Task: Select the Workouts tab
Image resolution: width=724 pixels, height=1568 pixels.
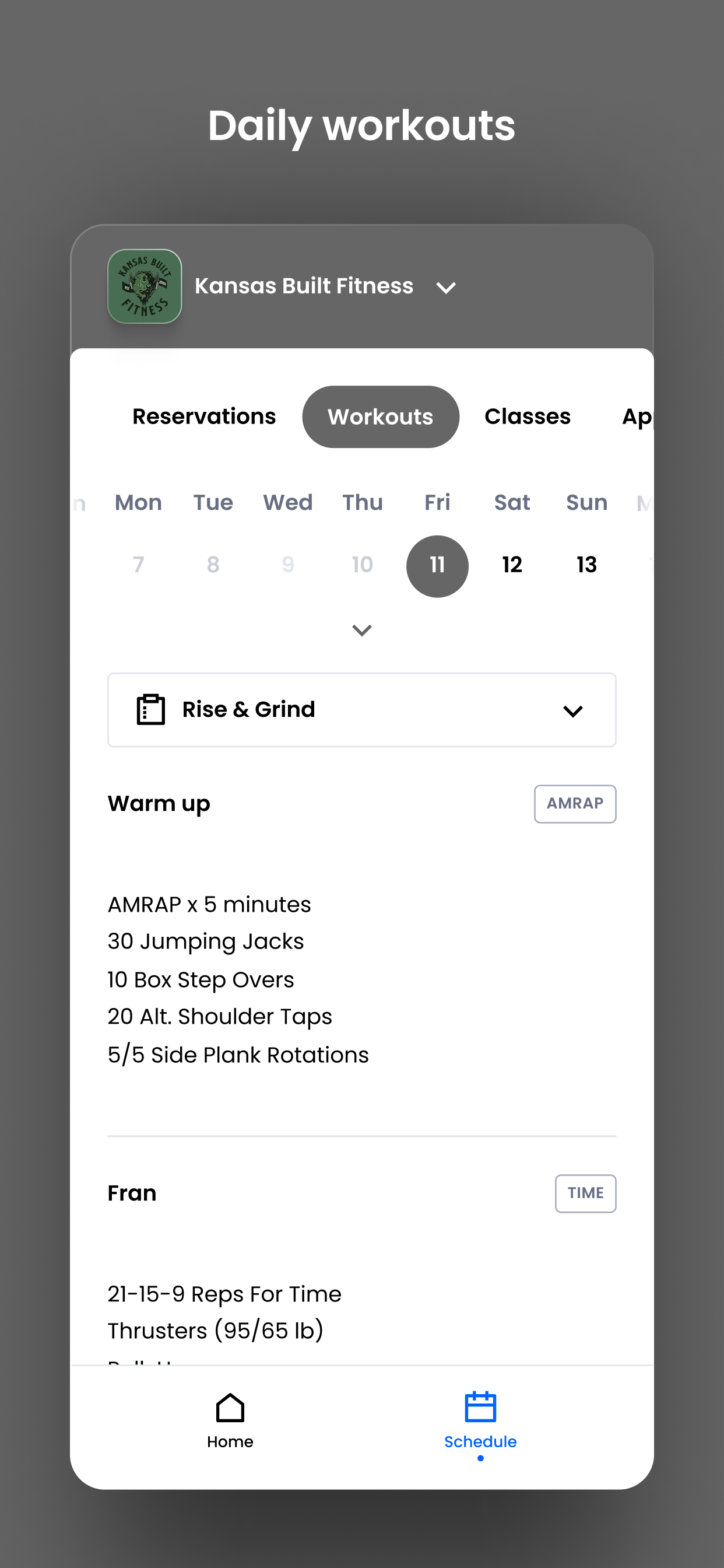Action: [x=380, y=417]
